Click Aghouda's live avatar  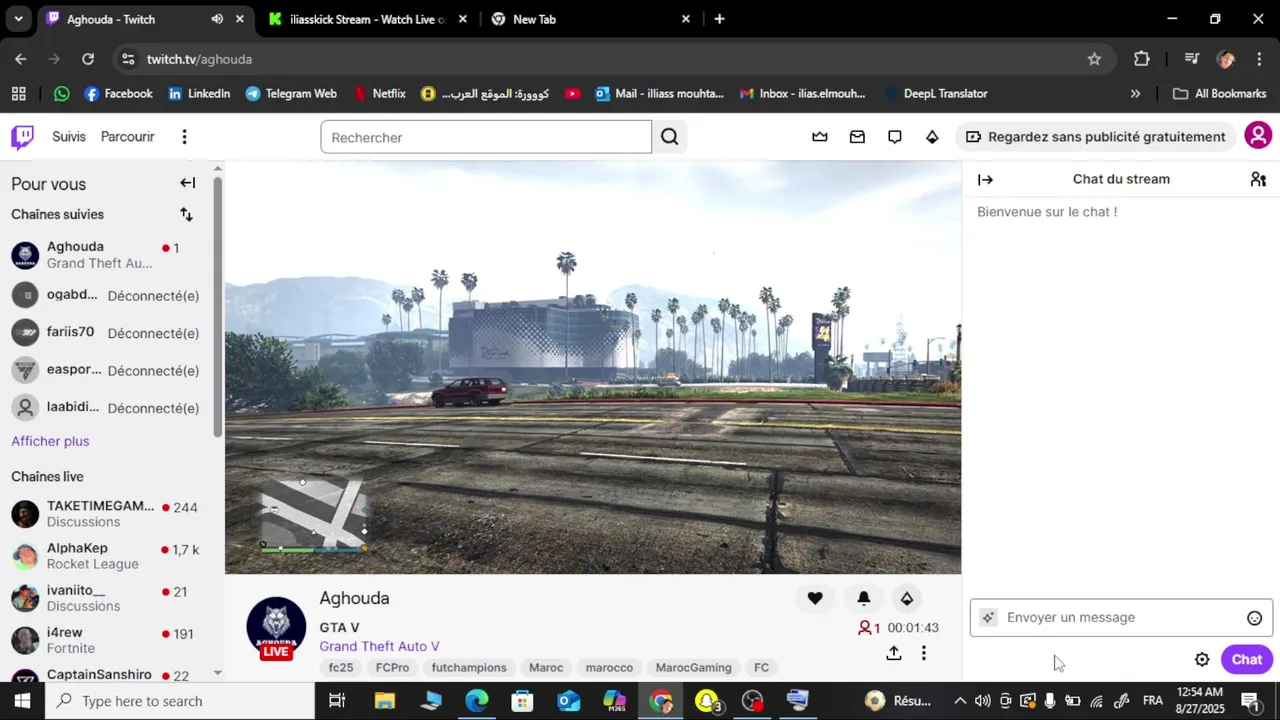(x=276, y=628)
